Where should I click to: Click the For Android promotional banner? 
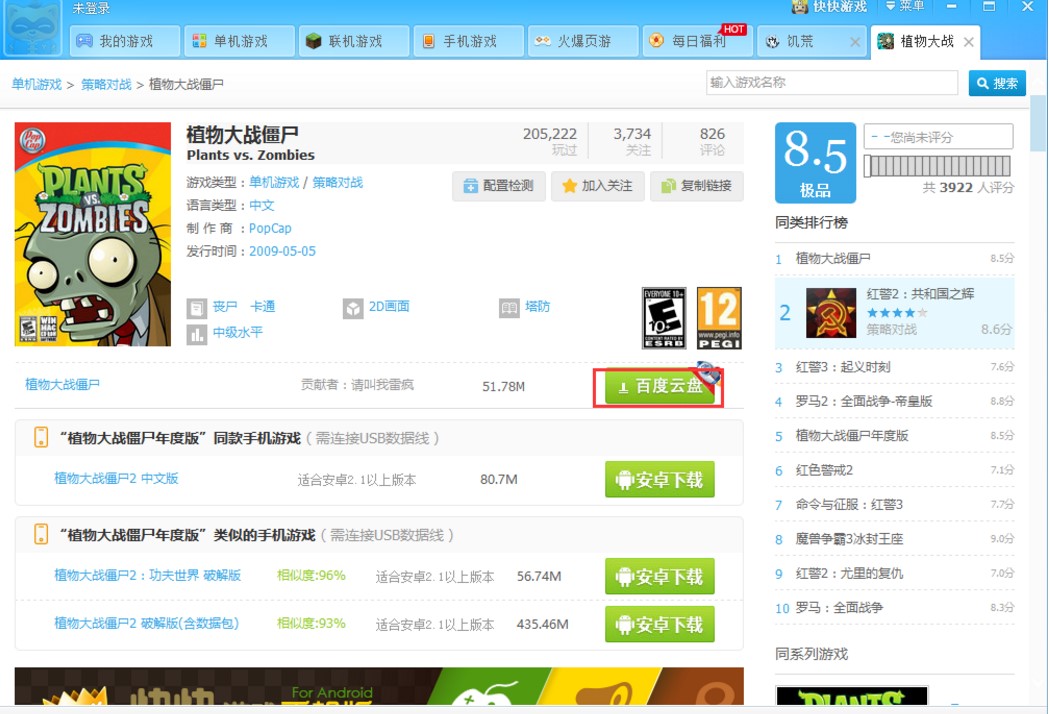[x=379, y=687]
